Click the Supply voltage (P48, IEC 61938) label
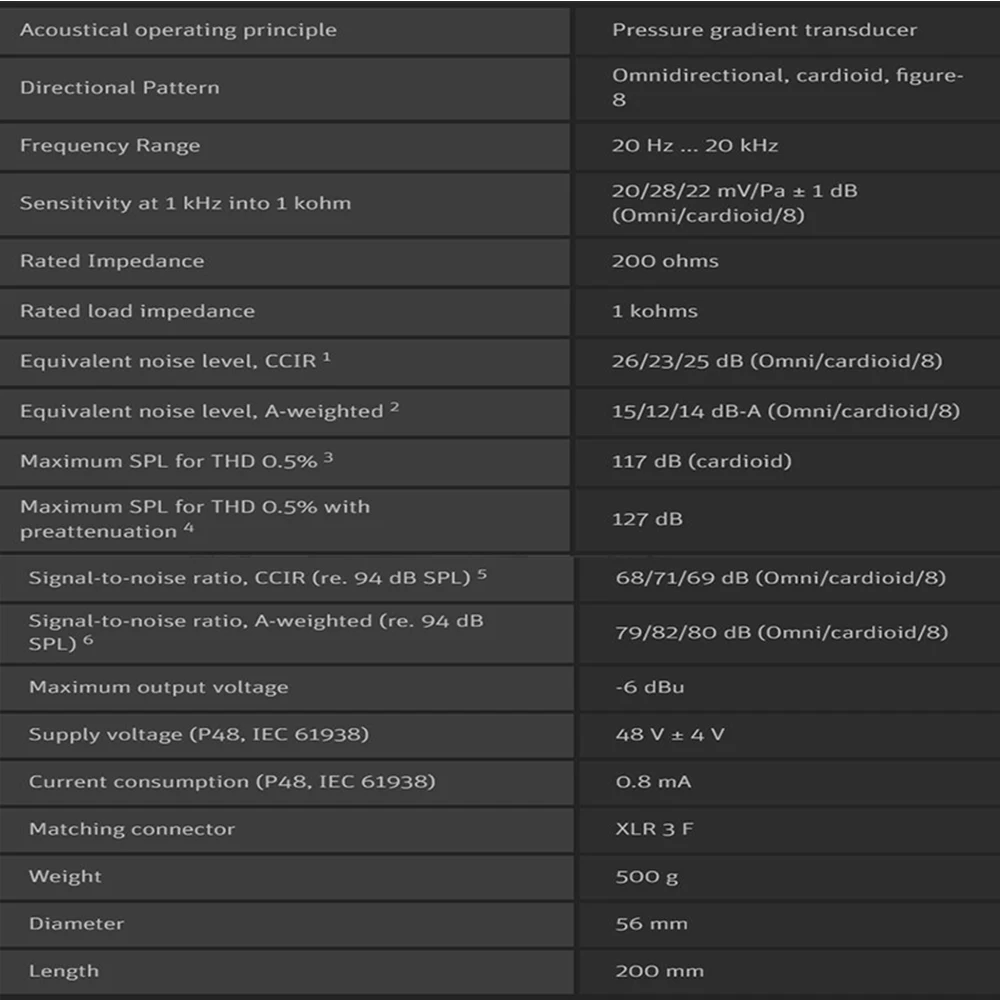The width and height of the screenshot is (1000, 1000). coord(198,734)
